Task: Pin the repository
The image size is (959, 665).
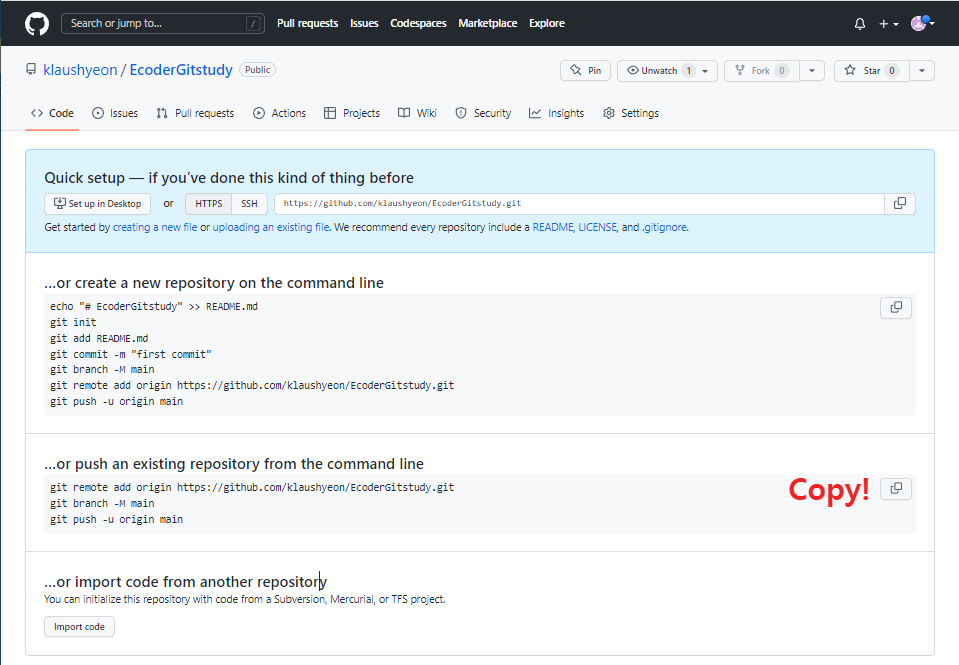Action: (585, 70)
